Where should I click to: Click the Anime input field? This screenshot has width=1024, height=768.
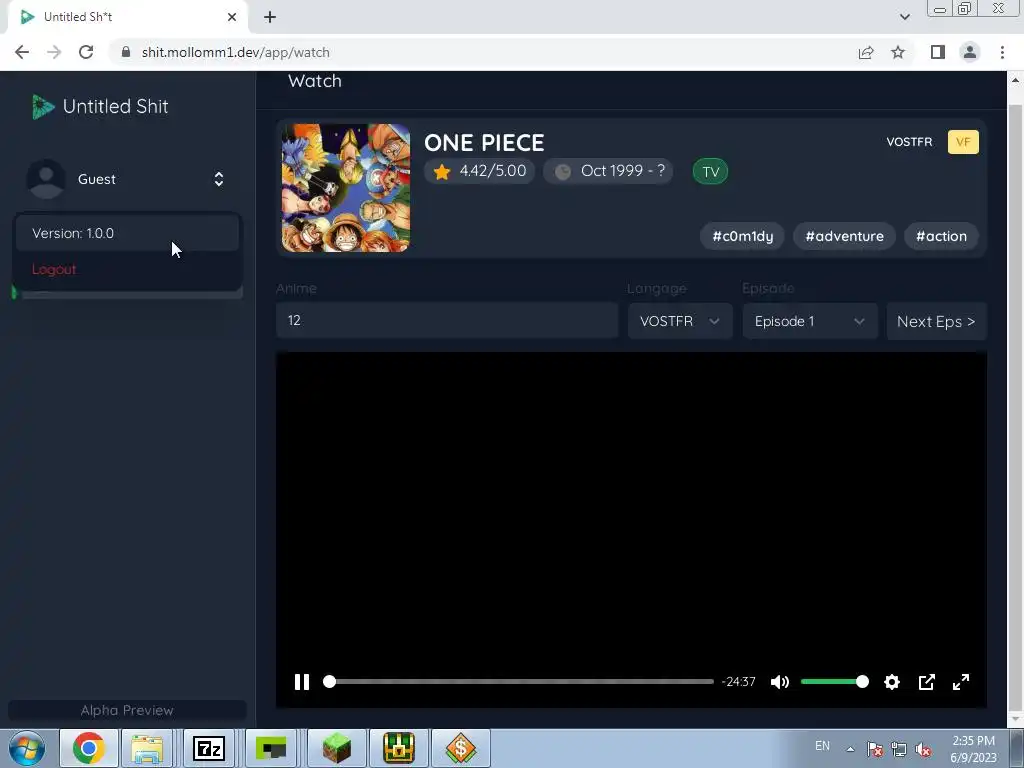pos(447,320)
